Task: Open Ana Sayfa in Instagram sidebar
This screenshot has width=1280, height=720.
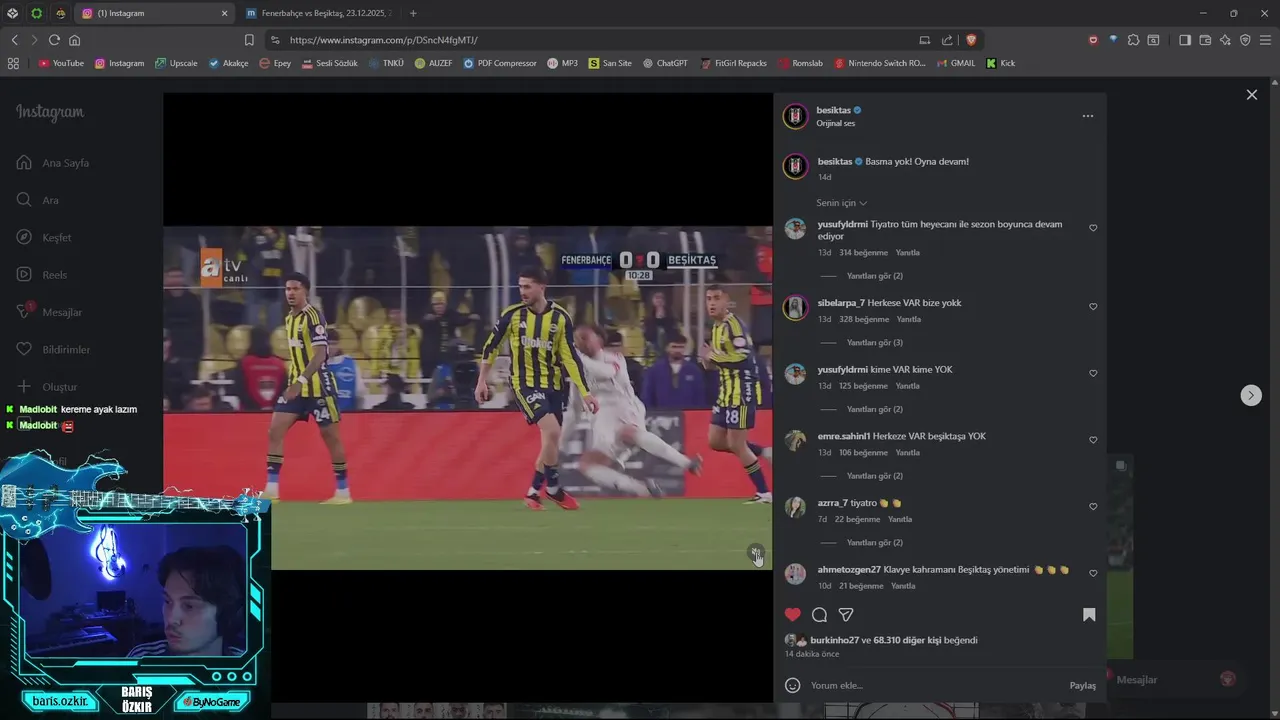Action: click(x=53, y=163)
